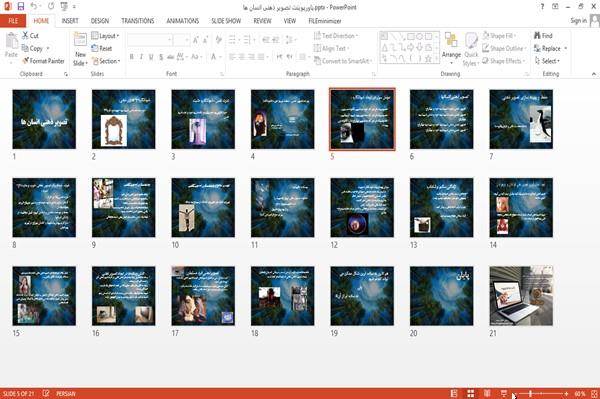Screen dimensions: 600x399
Task: Cut the selected slide
Action: coord(30,36)
